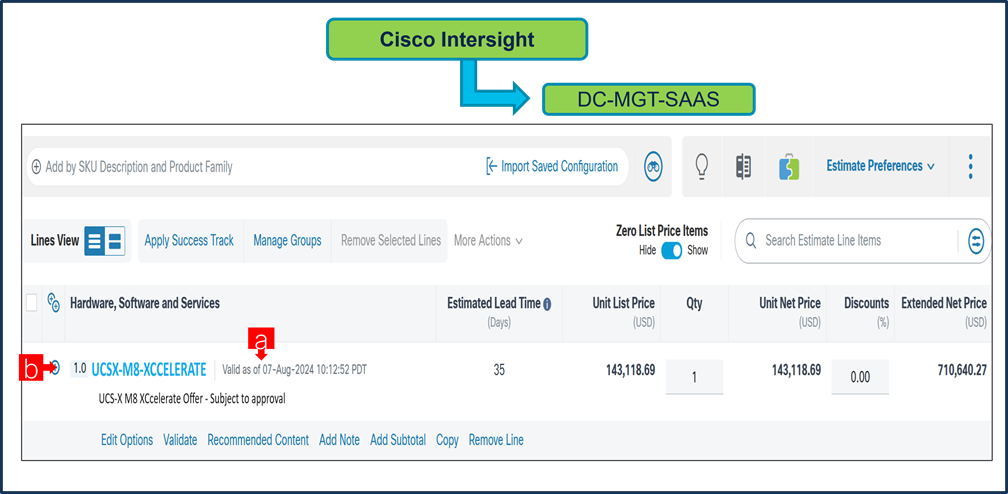Click the Hardware, Software and Services header
This screenshot has height=494, width=1008.
pyautogui.click(x=145, y=303)
